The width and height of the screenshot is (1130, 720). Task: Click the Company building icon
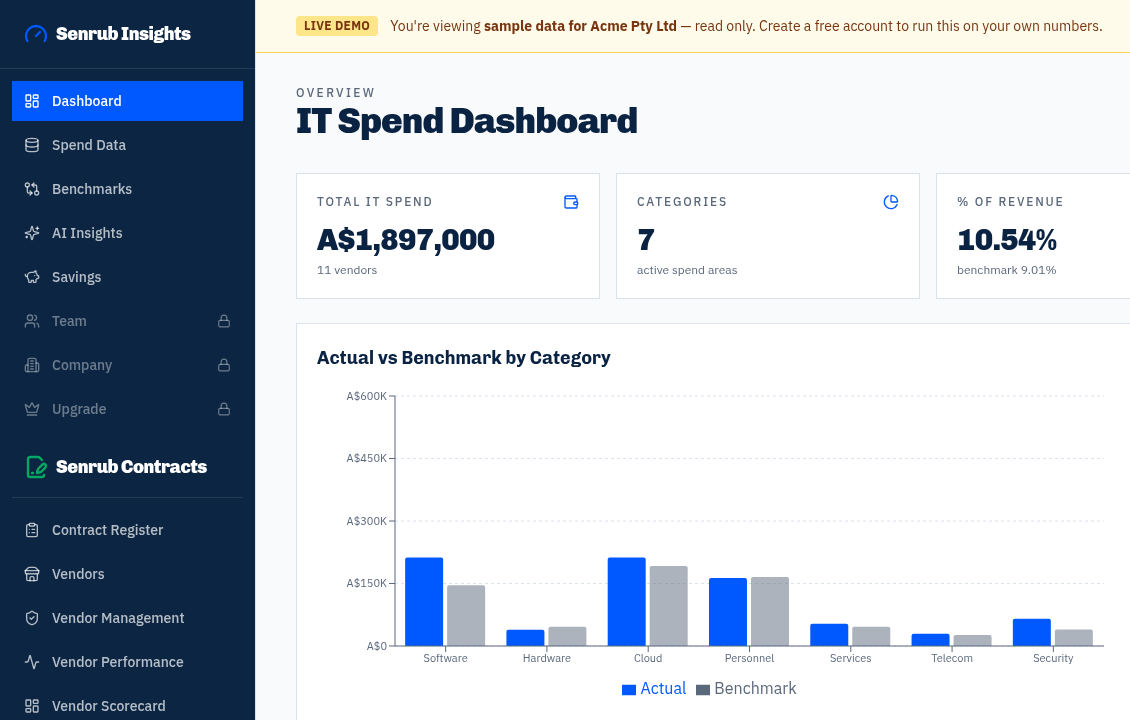(x=32, y=365)
